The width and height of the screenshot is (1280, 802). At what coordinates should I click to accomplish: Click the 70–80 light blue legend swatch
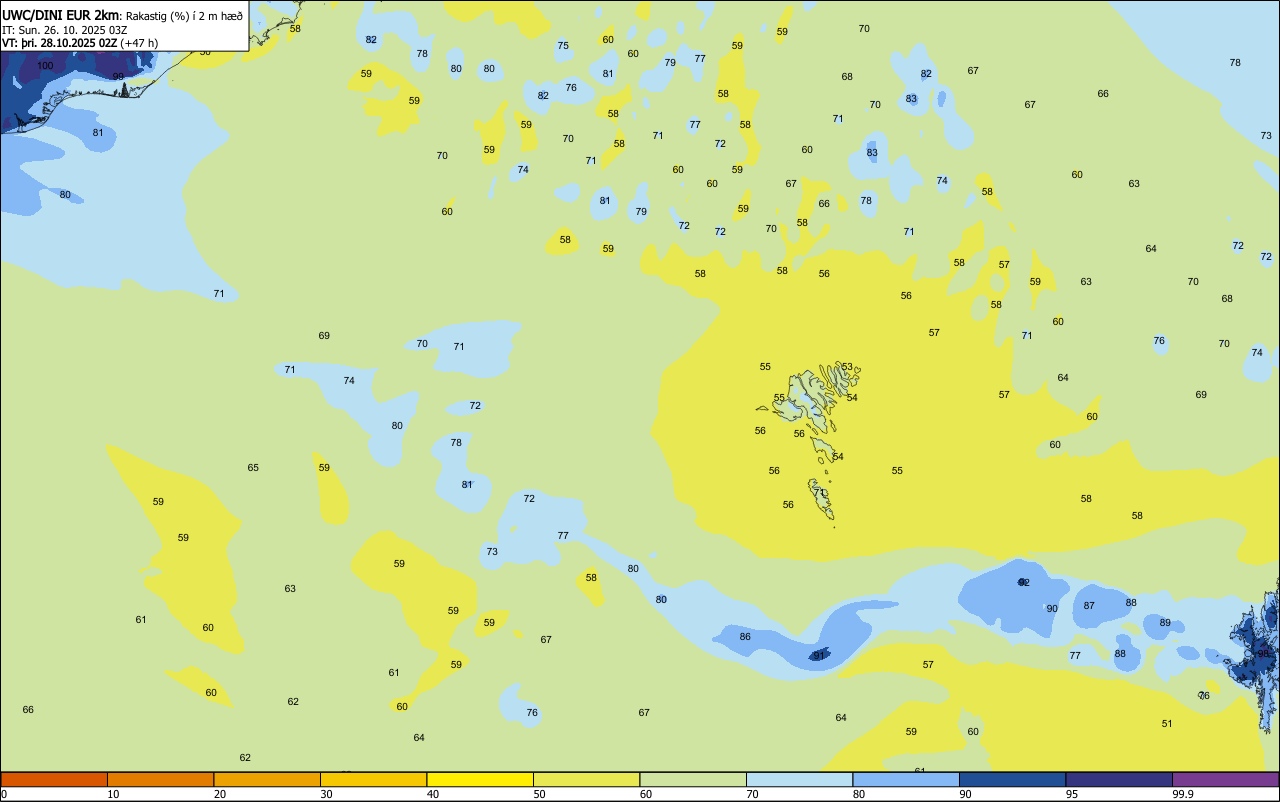[x=799, y=779]
